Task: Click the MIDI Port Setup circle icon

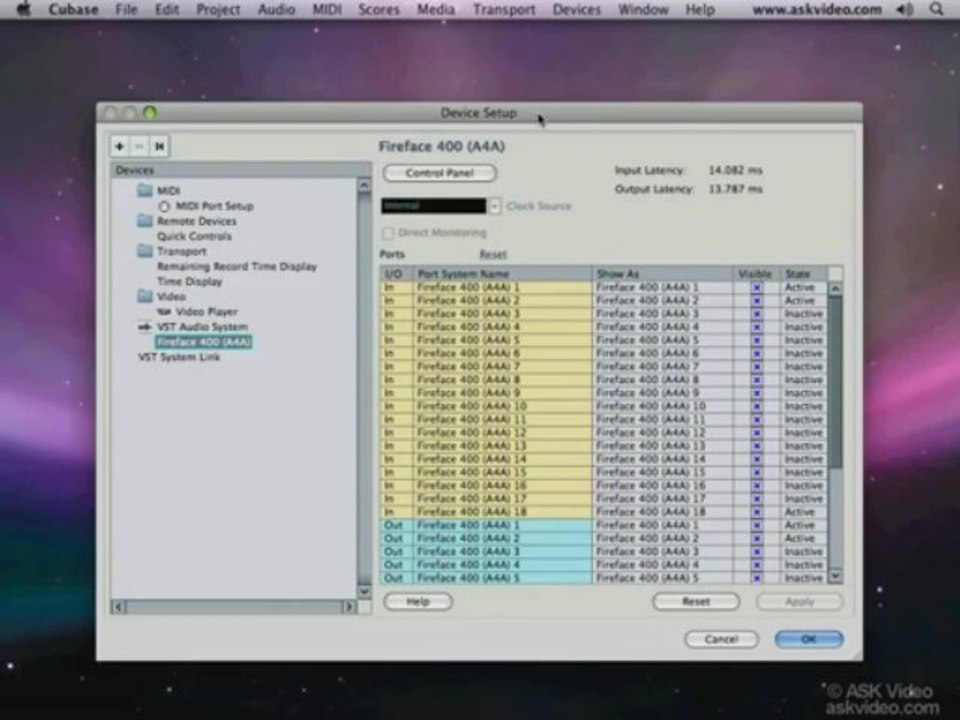Action: (x=164, y=206)
